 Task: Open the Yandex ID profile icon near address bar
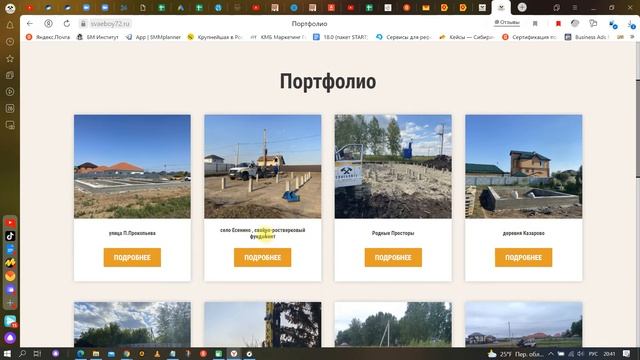[48, 24]
